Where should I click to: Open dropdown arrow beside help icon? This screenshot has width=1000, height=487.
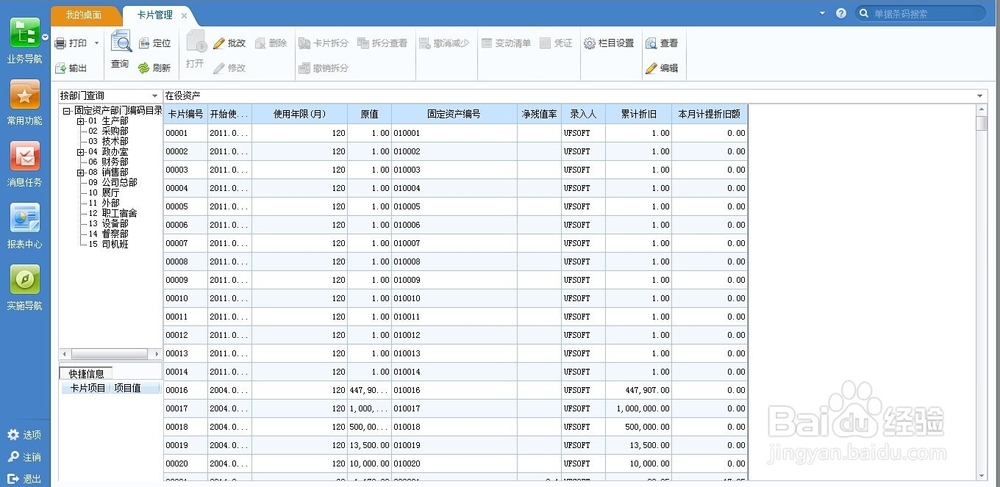coord(822,13)
